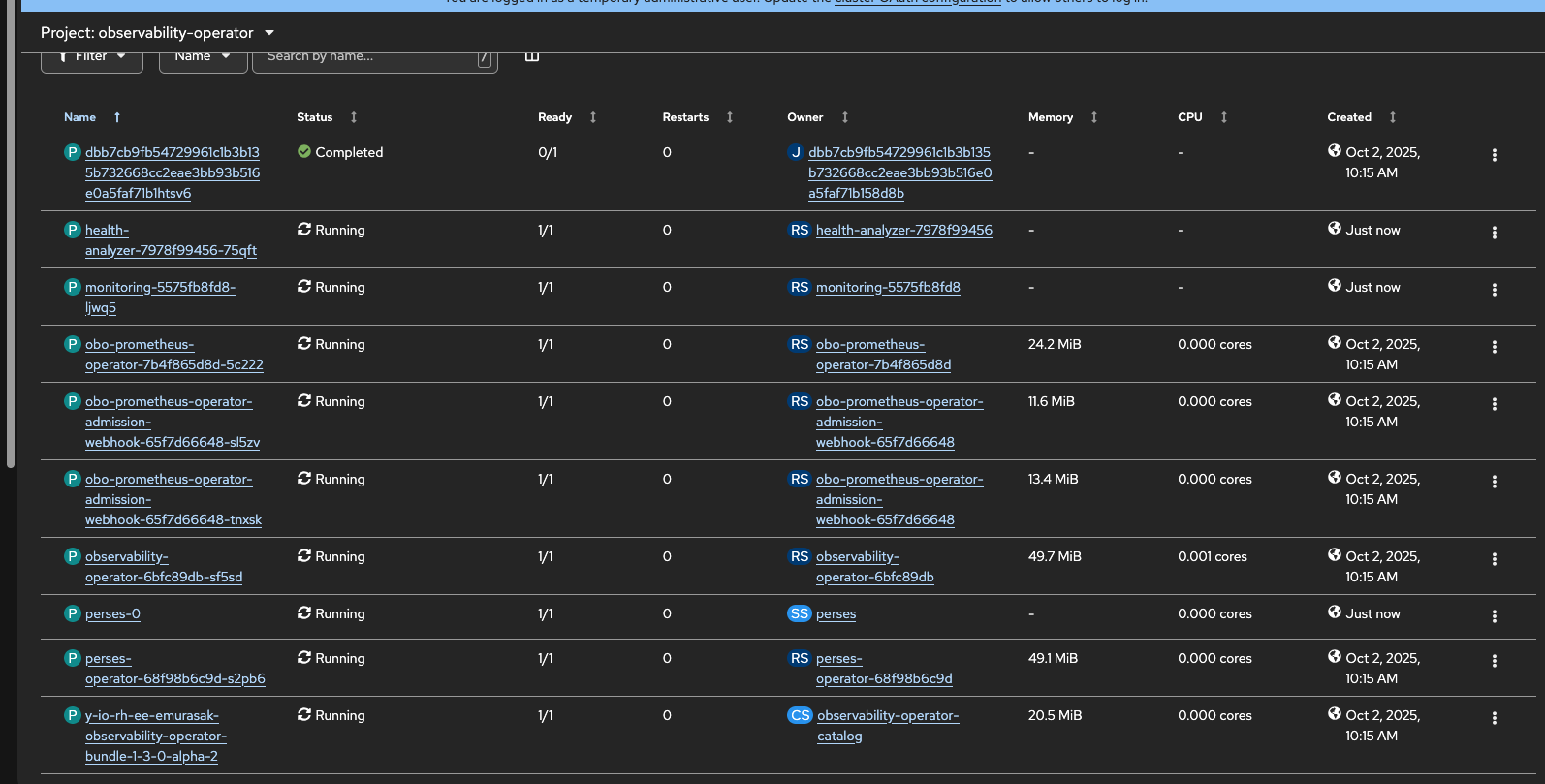Sort table by Name column header
This screenshot has height=784, width=1545.
(79, 117)
